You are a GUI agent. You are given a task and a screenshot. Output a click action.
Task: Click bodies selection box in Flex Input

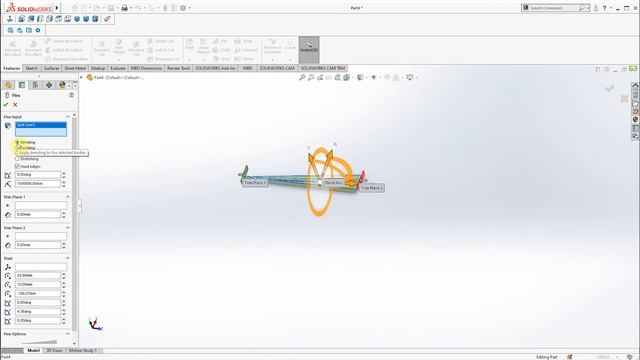tap(41, 129)
